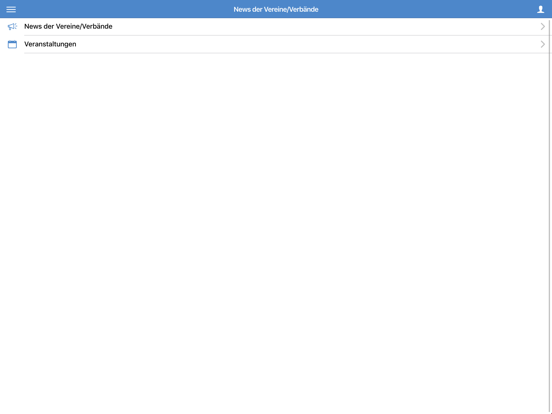Open 'Veranstaltungen' list entry
This screenshot has width=552, height=414.
coord(276,44)
